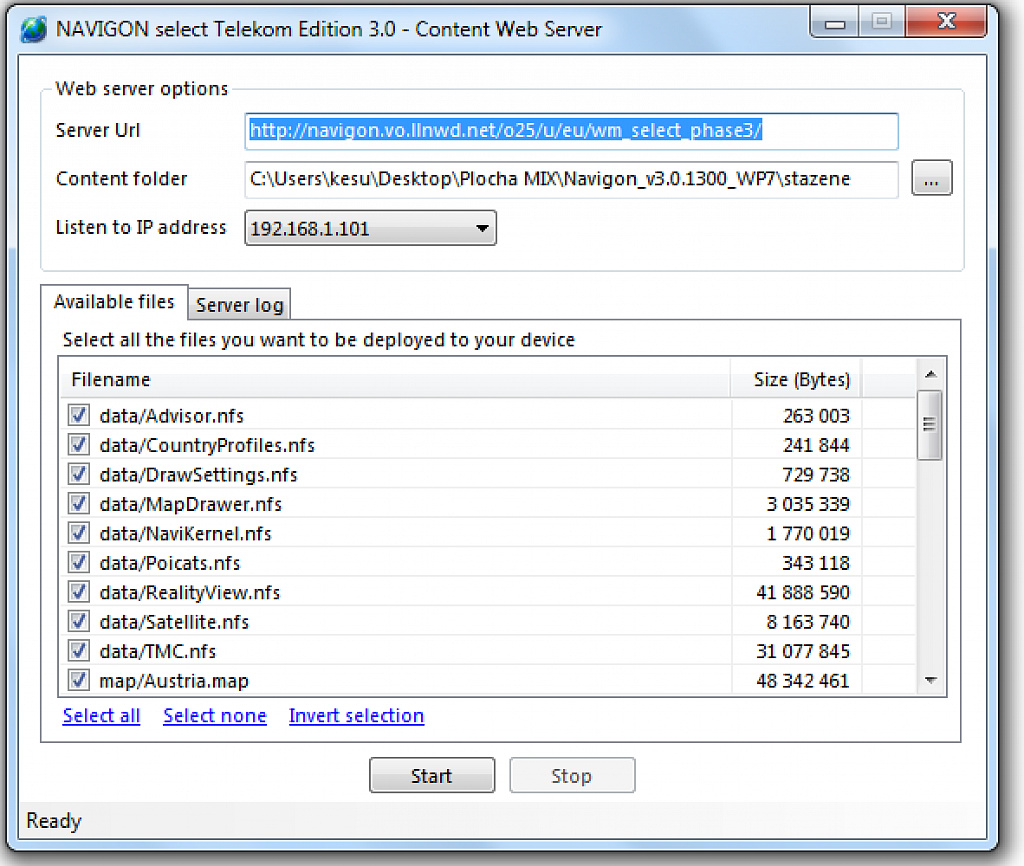
Task: Uncheck the data/RealityView.nfs checkbox
Action: pos(78,592)
